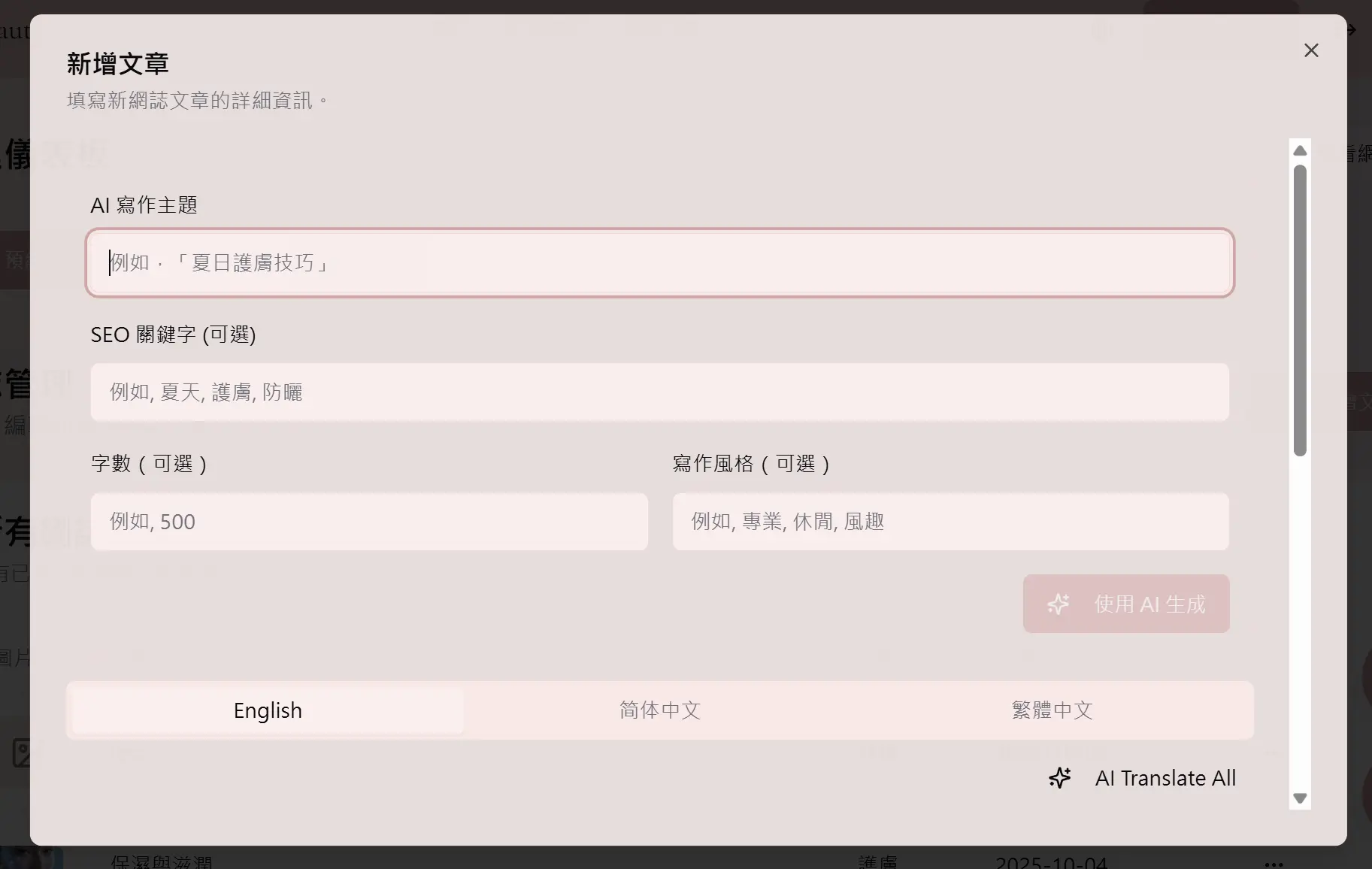This screenshot has height=869, width=1372.
Task: Click the scrollbar up arrow in the dialog
Action: (x=1300, y=151)
